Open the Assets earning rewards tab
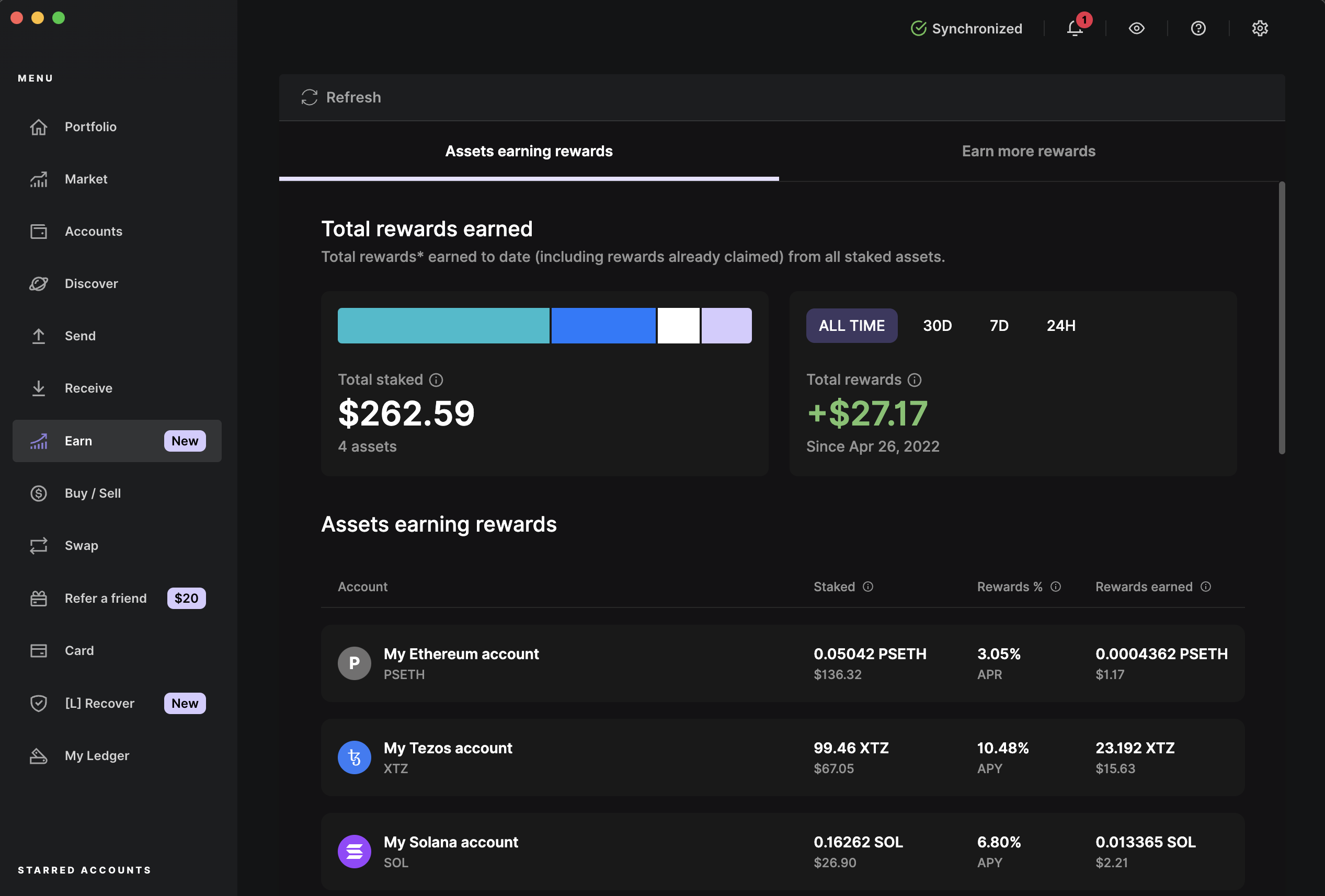The image size is (1325, 896). [529, 151]
